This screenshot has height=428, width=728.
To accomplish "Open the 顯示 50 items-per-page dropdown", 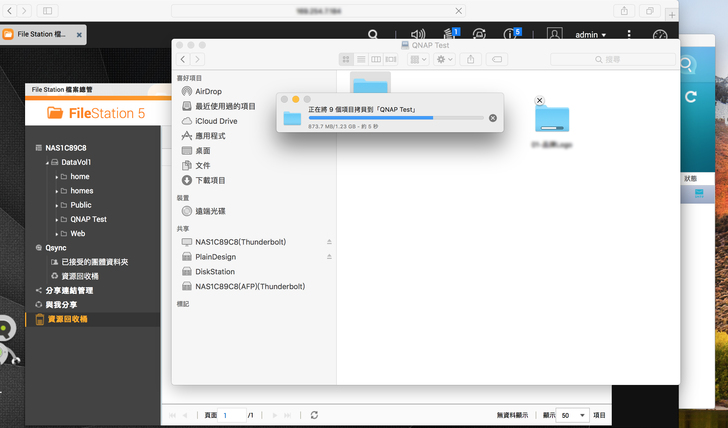I will pos(573,415).
